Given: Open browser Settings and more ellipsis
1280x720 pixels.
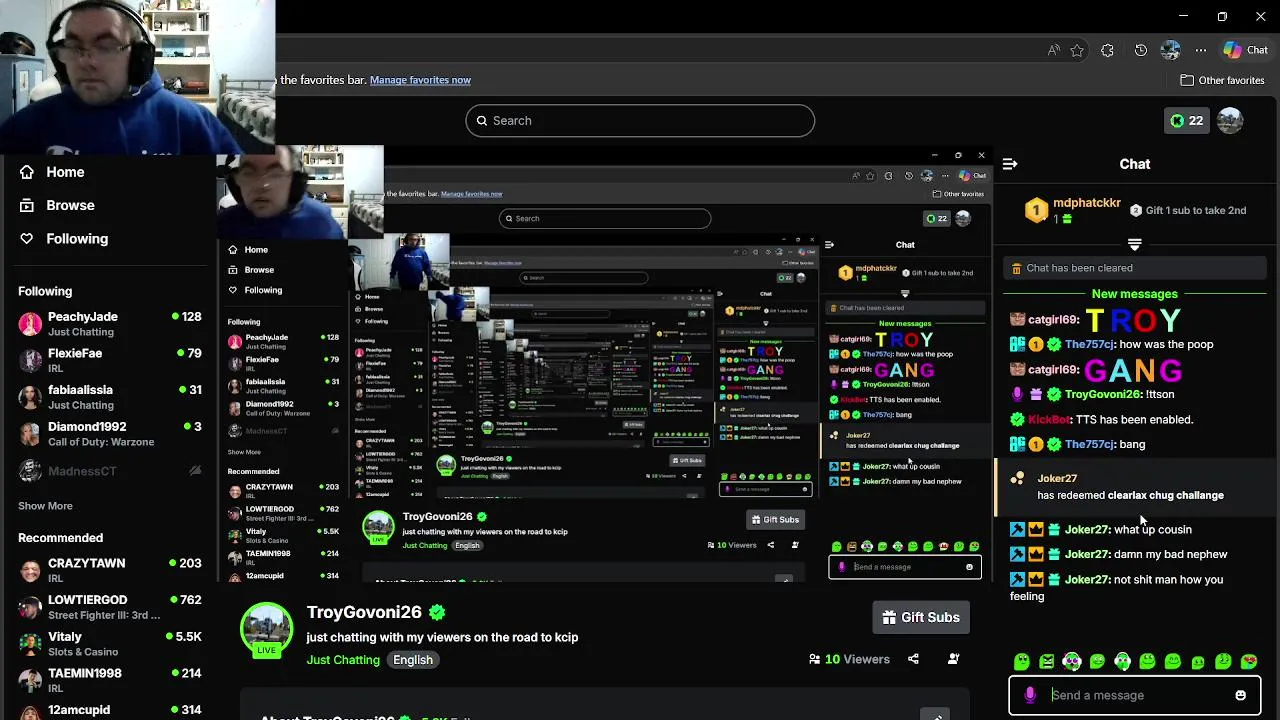Looking at the screenshot, I should click(x=1200, y=50).
